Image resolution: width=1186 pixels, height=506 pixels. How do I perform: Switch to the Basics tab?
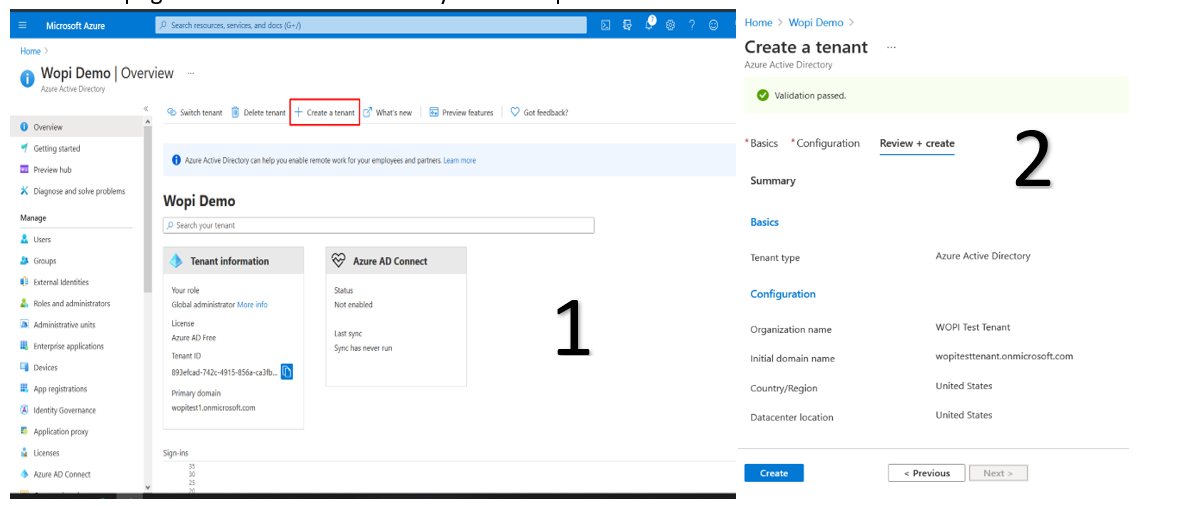(763, 143)
